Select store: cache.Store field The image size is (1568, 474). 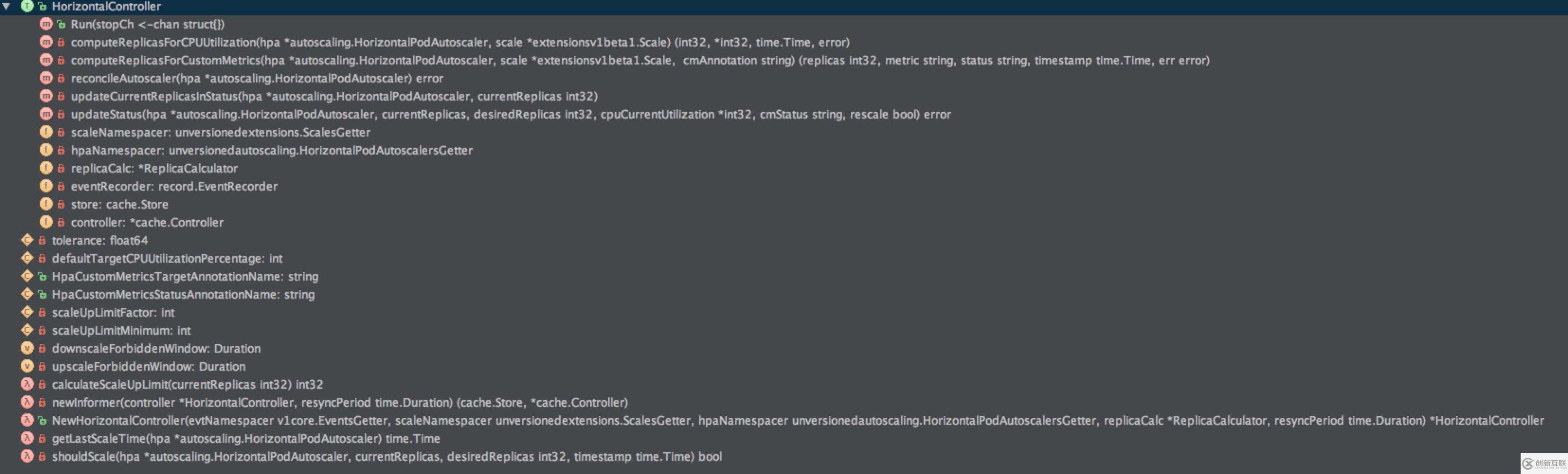click(119, 204)
